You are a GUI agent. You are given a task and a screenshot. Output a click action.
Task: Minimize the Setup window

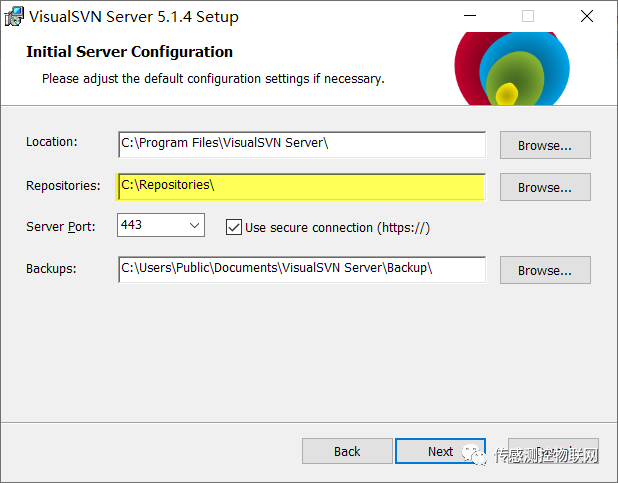coord(470,16)
